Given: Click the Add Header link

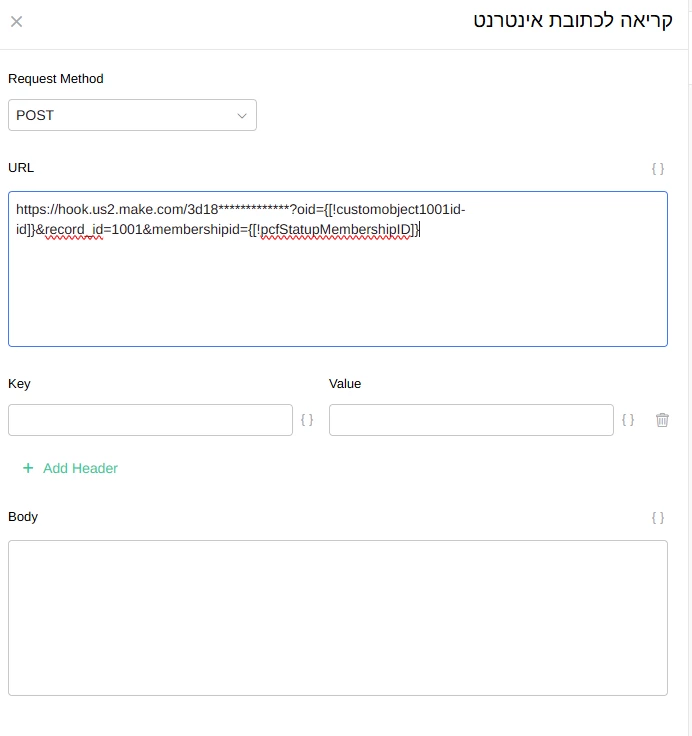Looking at the screenshot, I should [x=80, y=468].
